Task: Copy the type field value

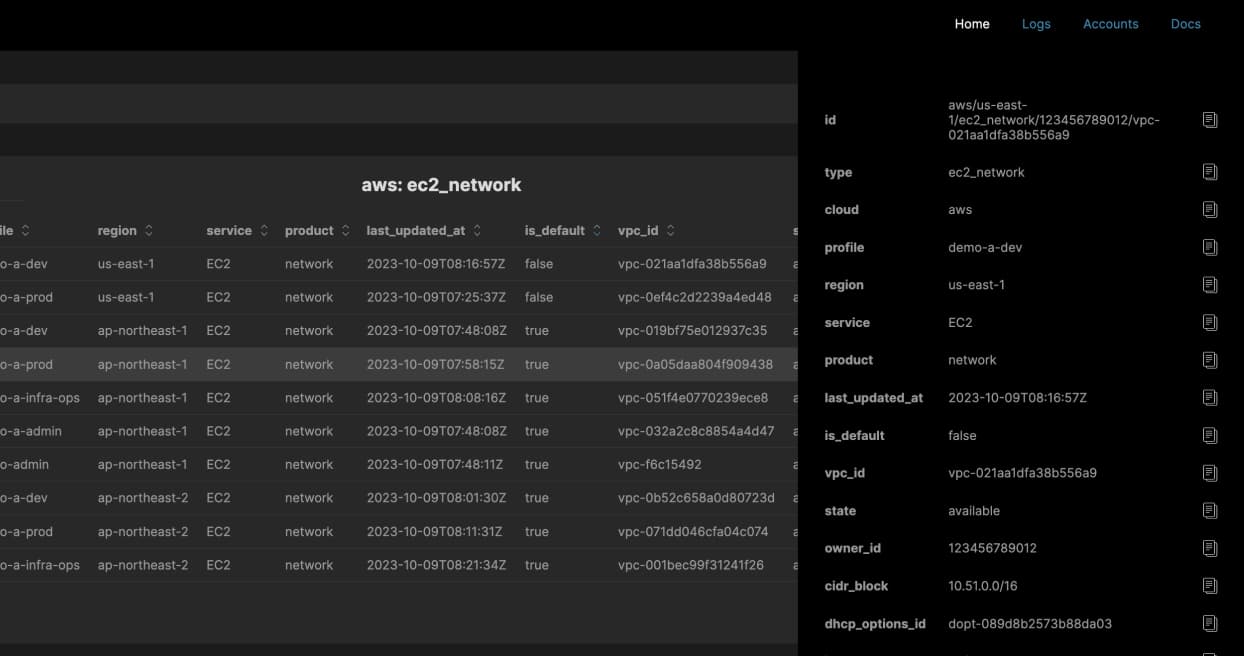Action: pyautogui.click(x=1209, y=172)
